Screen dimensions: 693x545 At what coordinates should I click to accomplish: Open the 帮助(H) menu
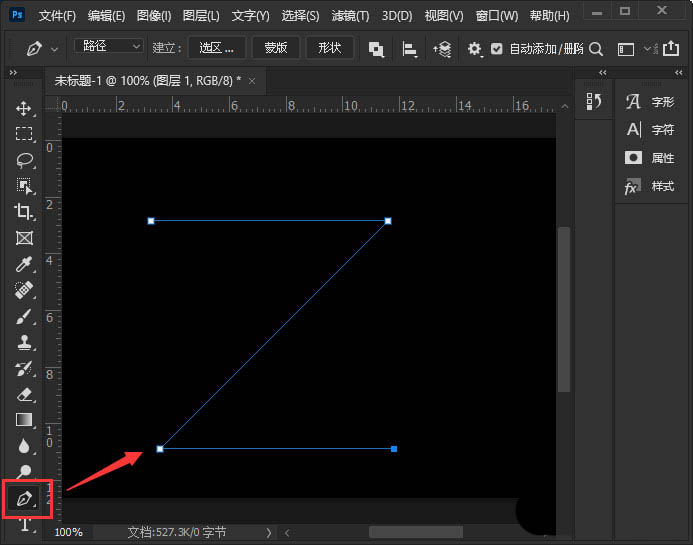549,16
